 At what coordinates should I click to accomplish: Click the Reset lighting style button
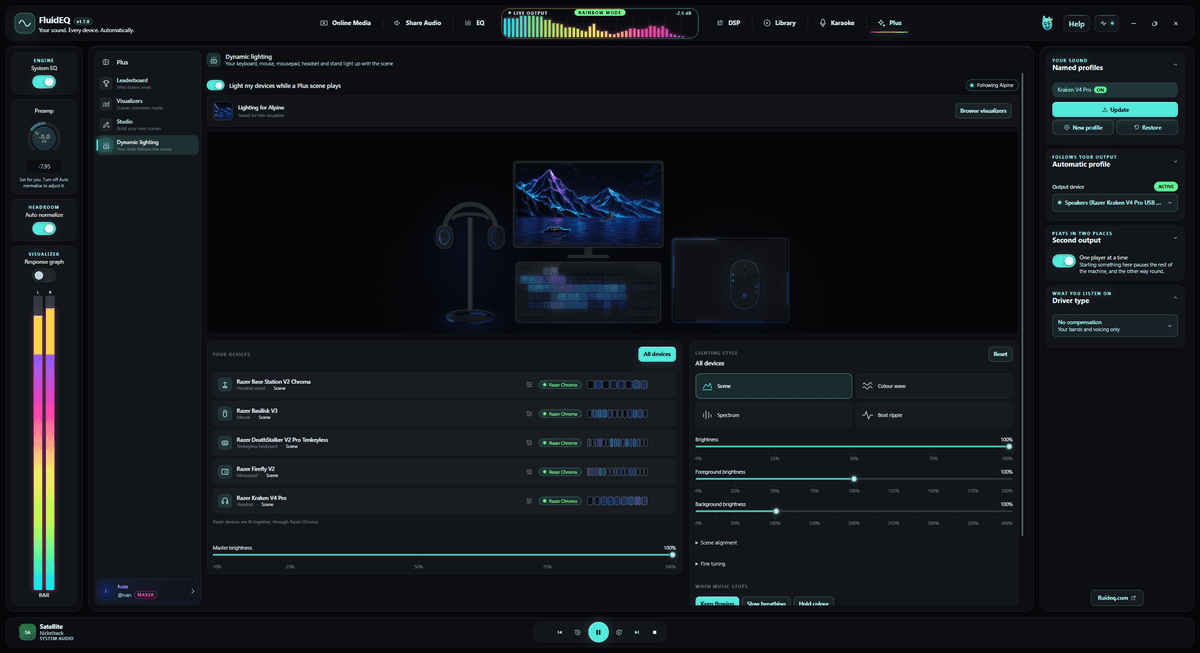[x=1000, y=354]
